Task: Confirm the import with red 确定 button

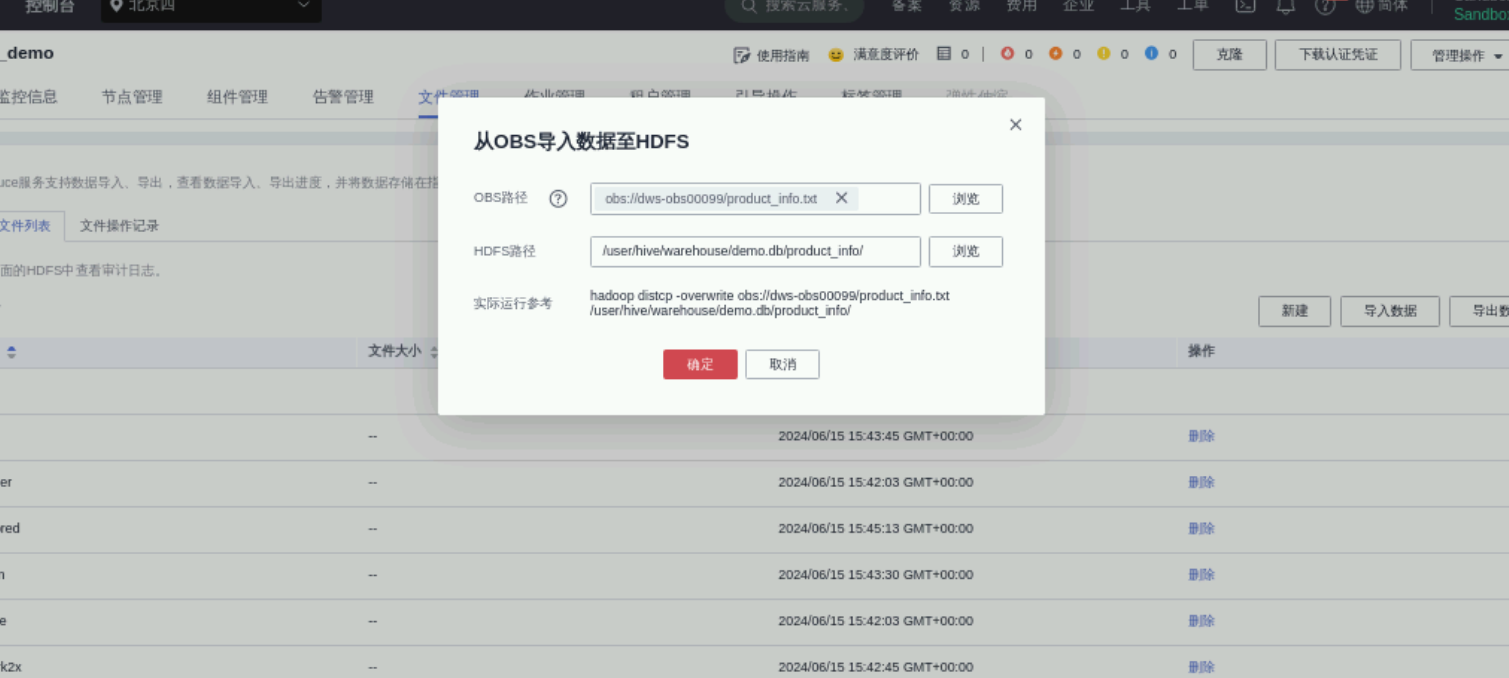Action: click(700, 364)
